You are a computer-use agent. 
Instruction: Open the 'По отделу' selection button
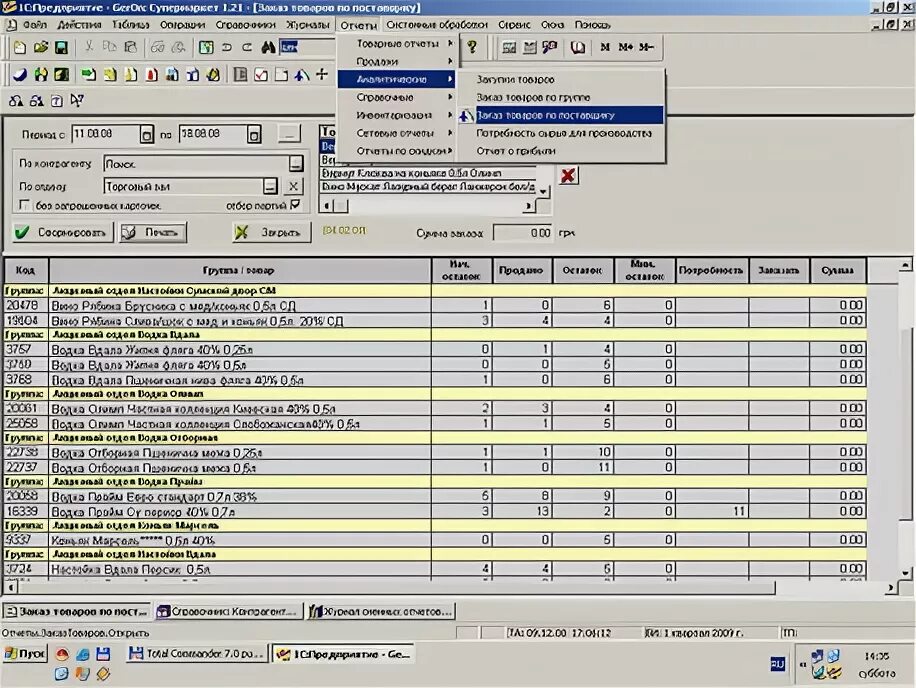point(270,187)
